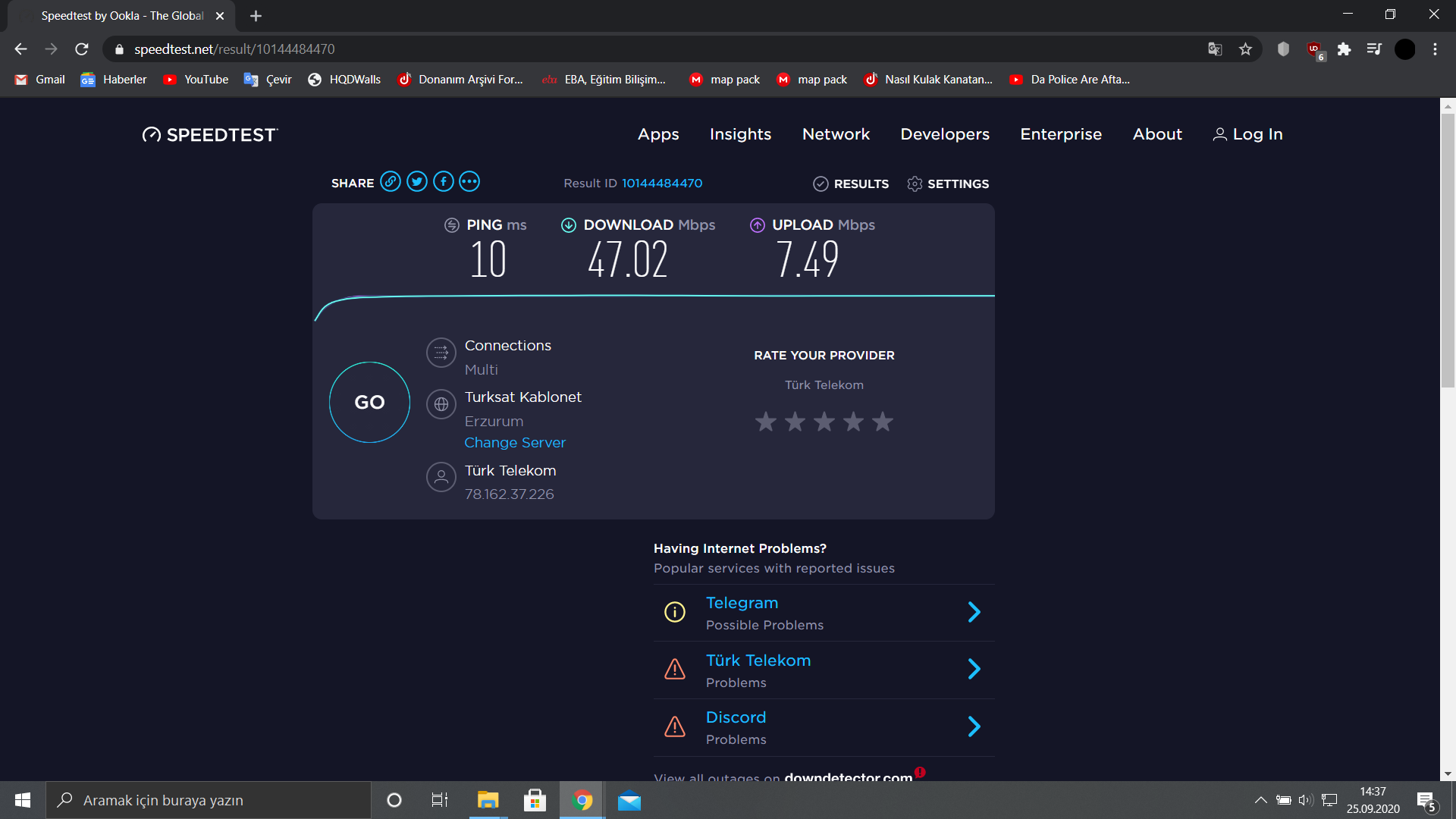The height and width of the screenshot is (819, 1456).
Task: Open the Apps menu
Action: [x=658, y=134]
